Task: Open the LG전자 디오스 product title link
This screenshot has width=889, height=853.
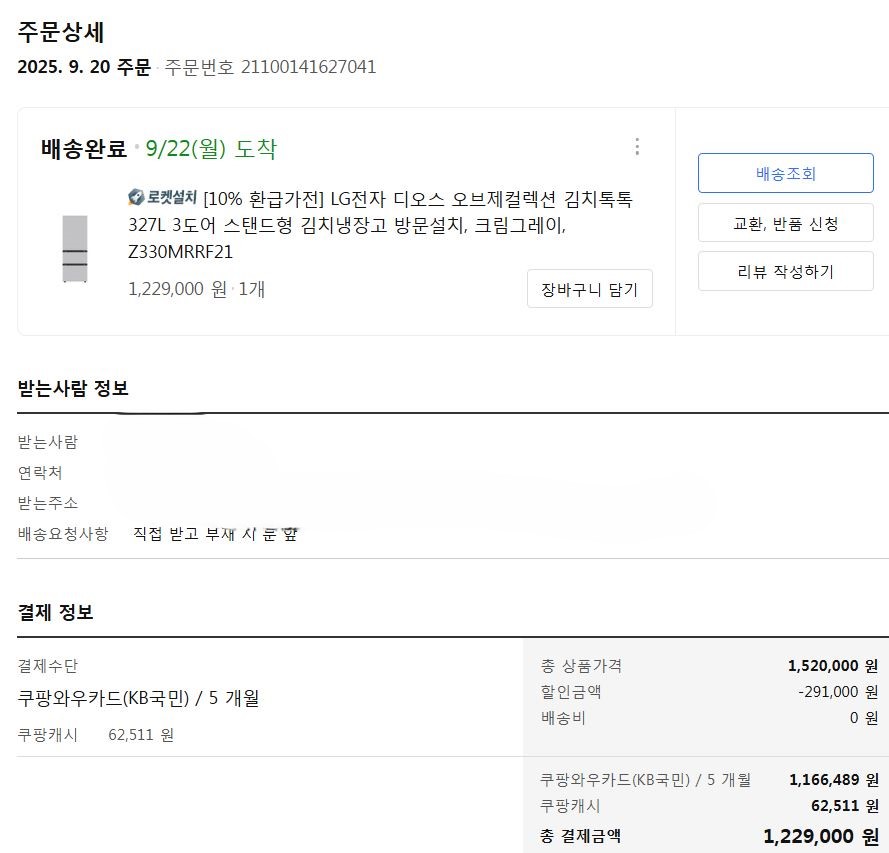Action: coord(380,225)
